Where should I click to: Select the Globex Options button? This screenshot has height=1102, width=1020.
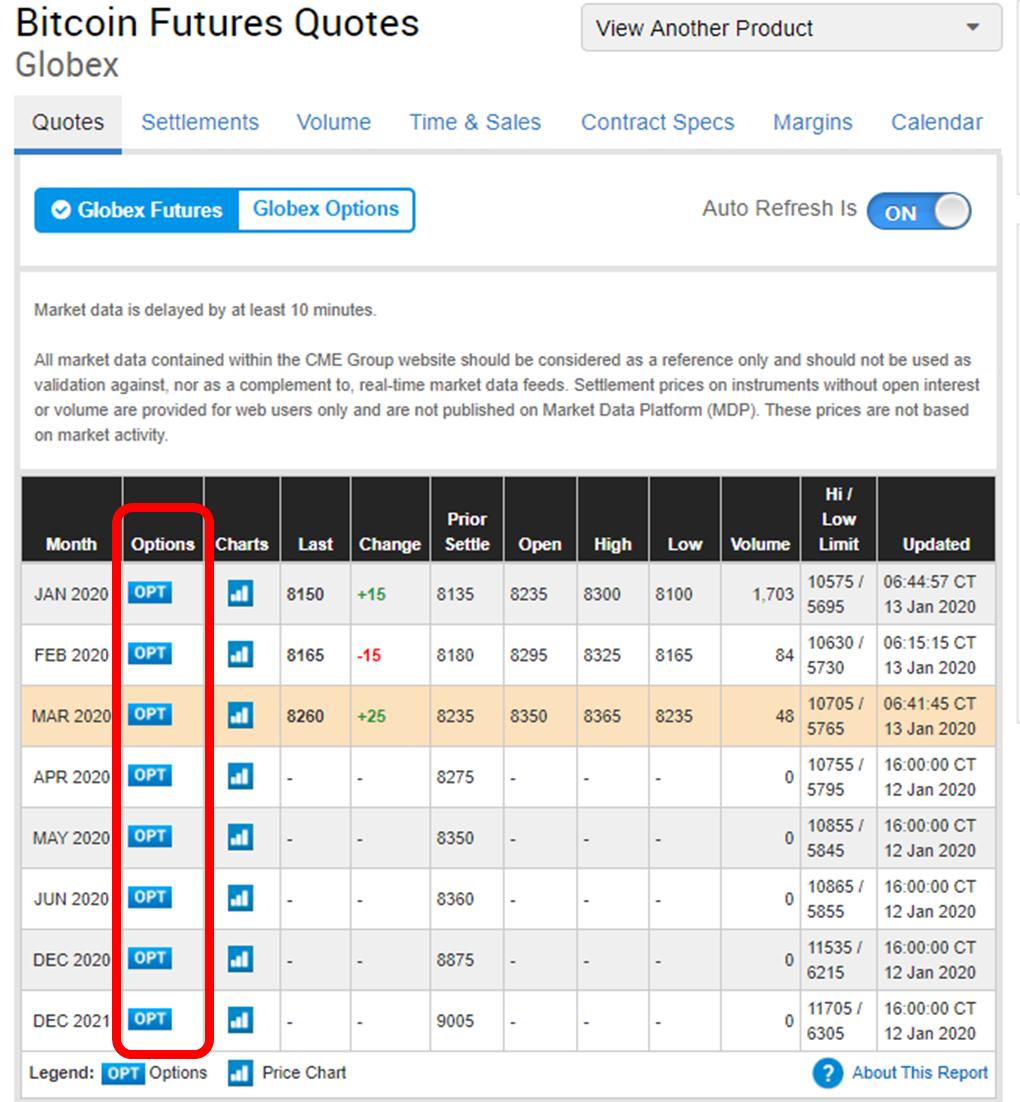(326, 209)
